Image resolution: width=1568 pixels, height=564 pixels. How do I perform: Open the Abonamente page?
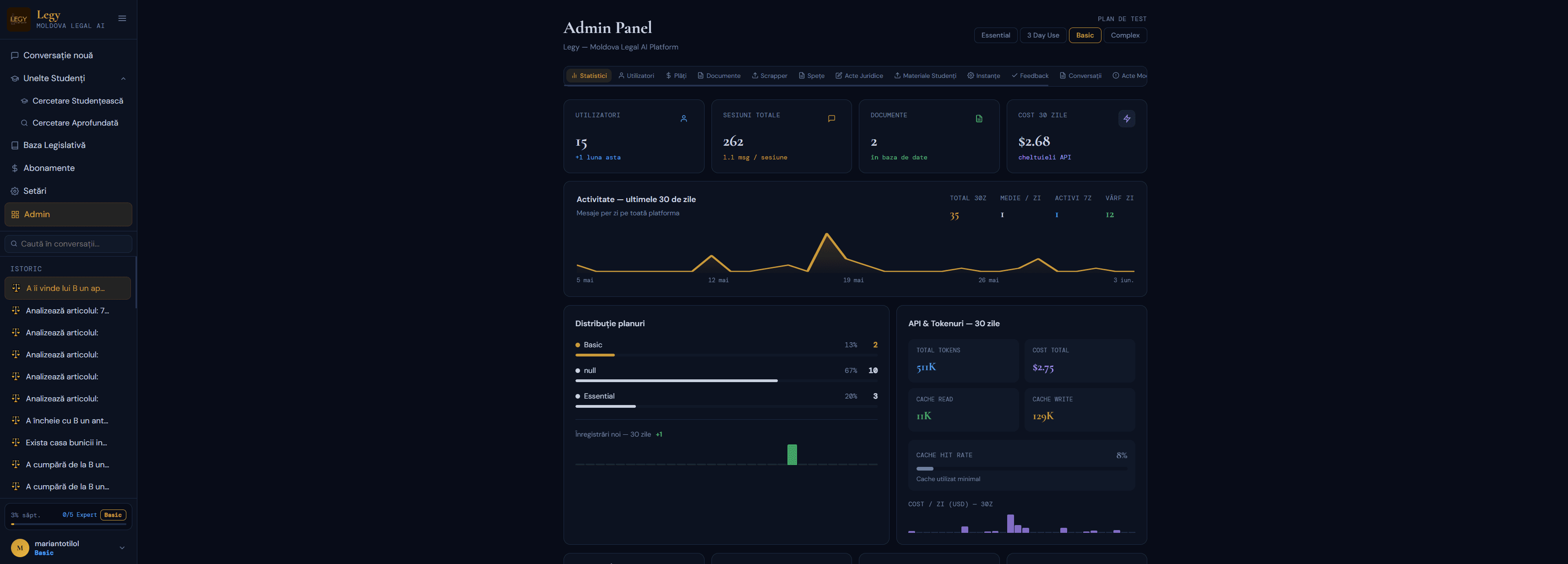[x=68, y=168]
